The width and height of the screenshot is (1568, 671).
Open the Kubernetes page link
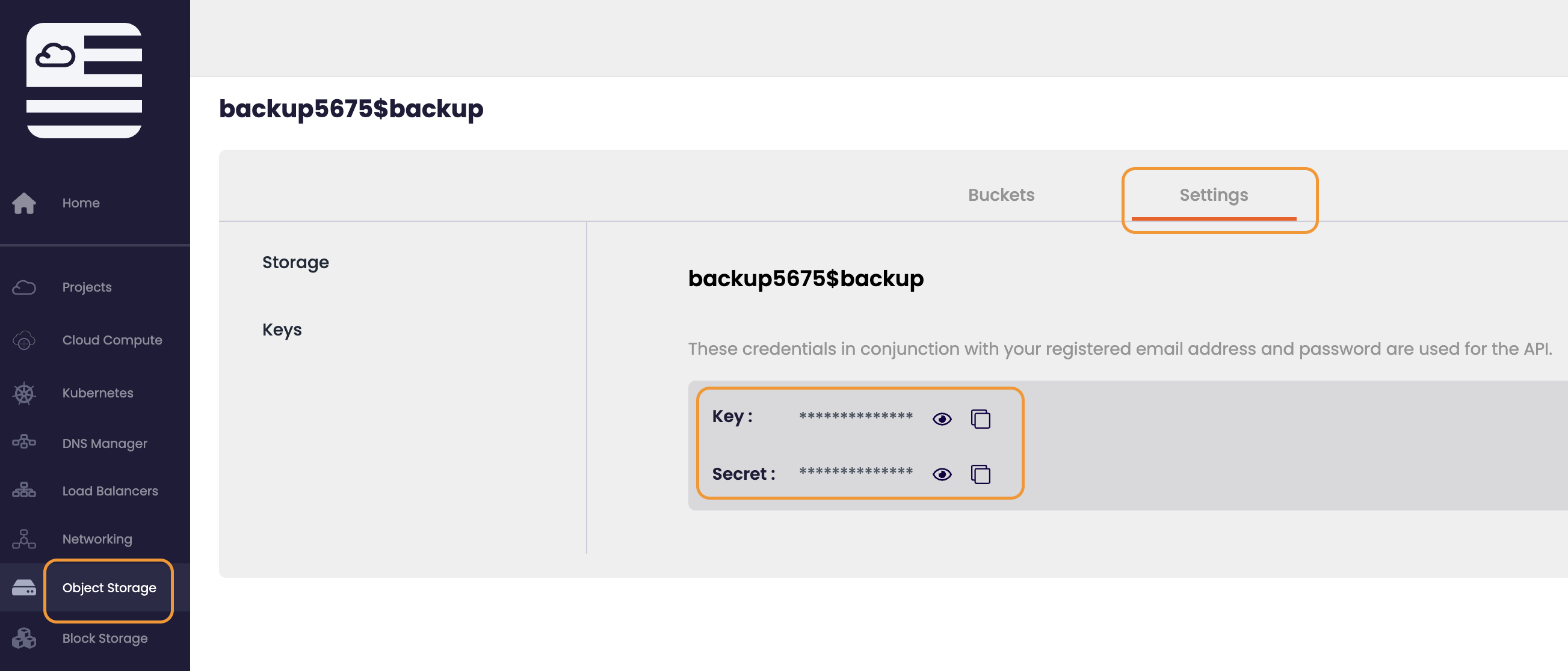coord(97,393)
